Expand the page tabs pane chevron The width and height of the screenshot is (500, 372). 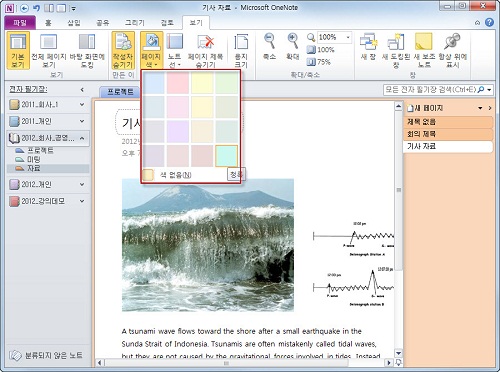tap(490, 108)
